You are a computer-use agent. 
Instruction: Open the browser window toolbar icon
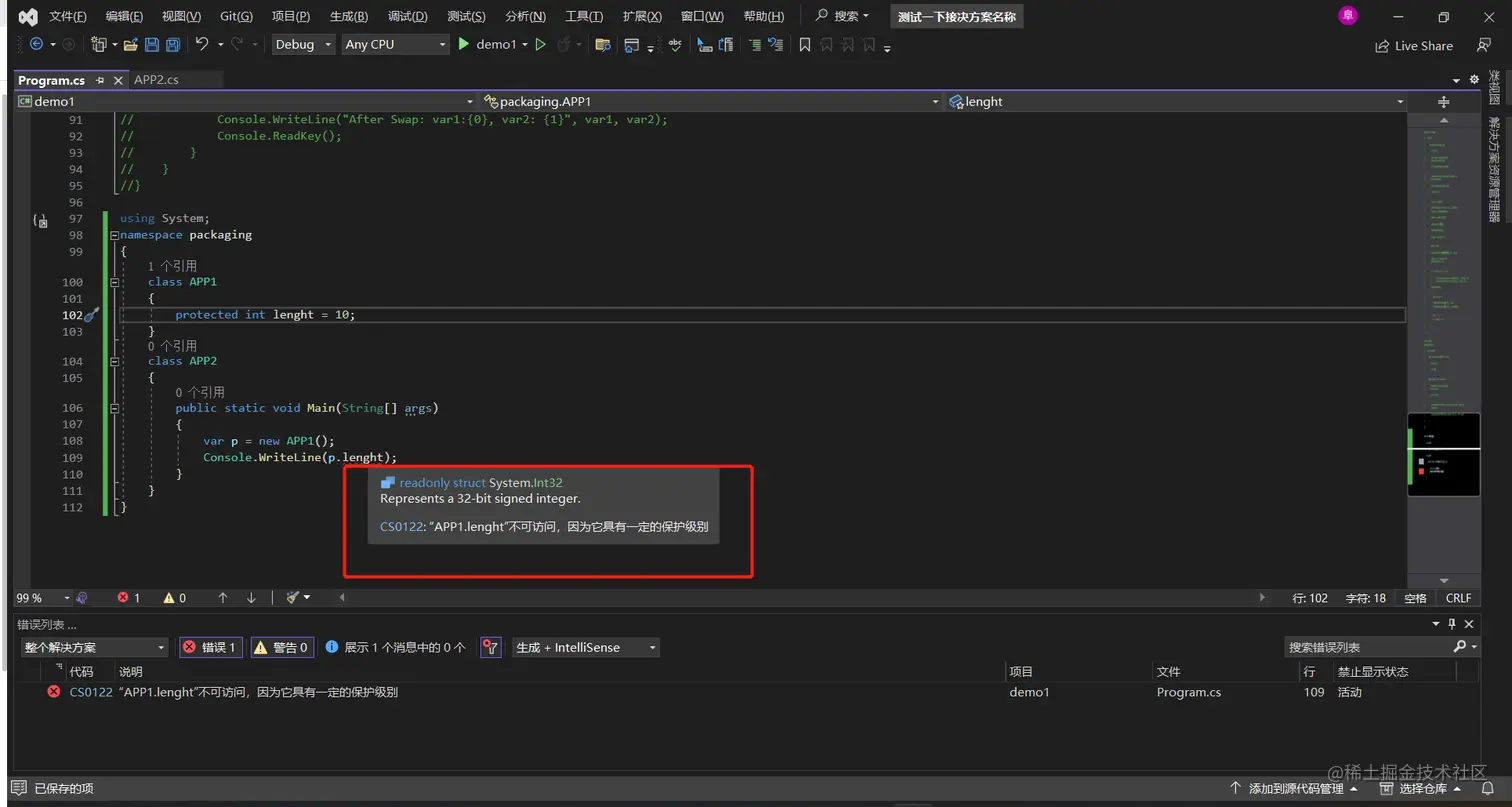(x=631, y=44)
